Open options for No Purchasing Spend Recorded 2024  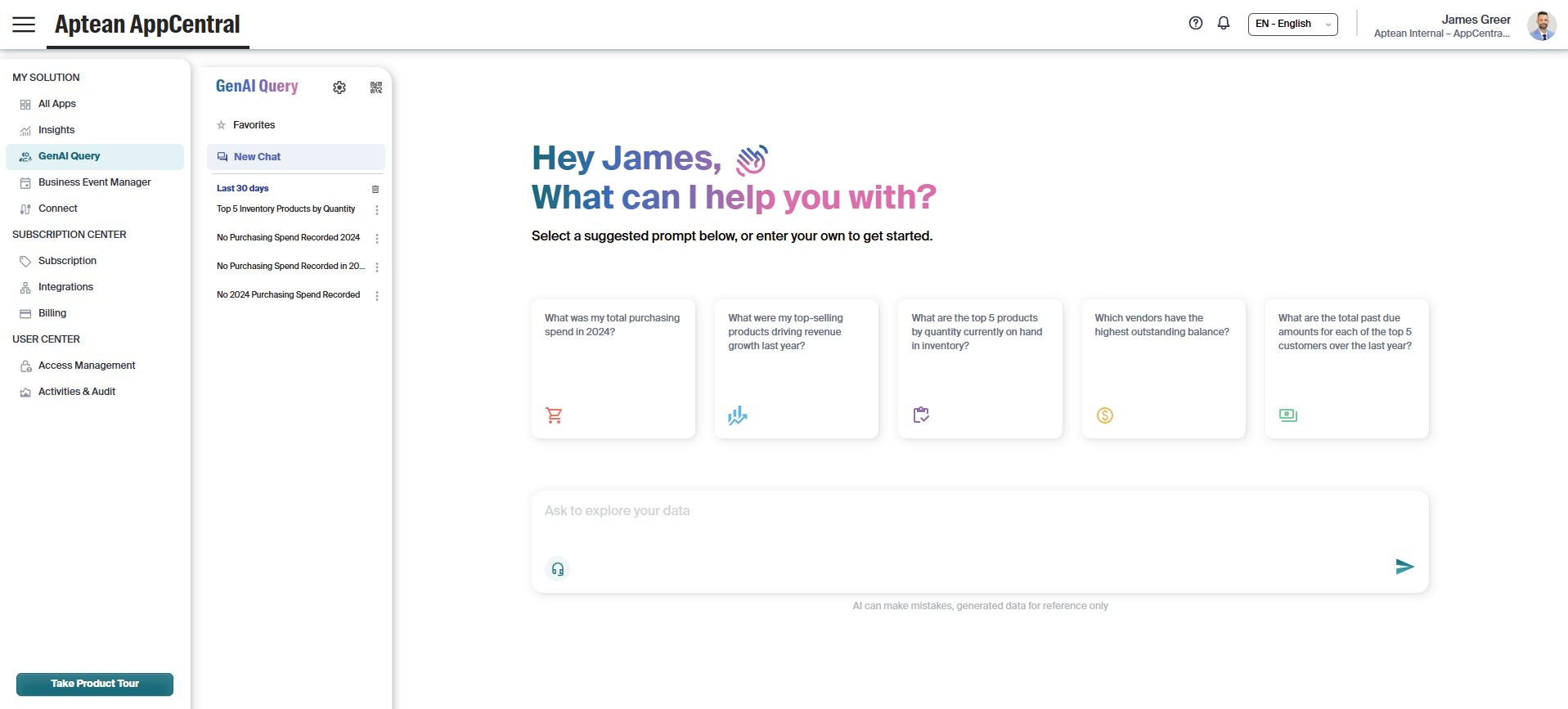point(377,239)
